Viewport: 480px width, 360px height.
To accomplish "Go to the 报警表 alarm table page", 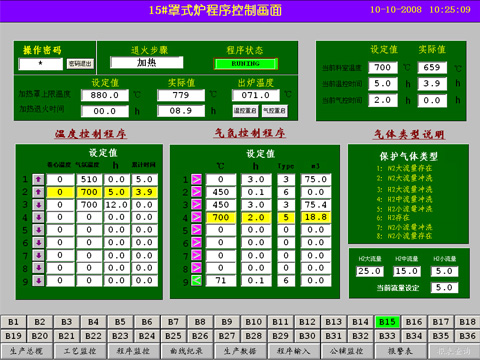I will (x=400, y=351).
